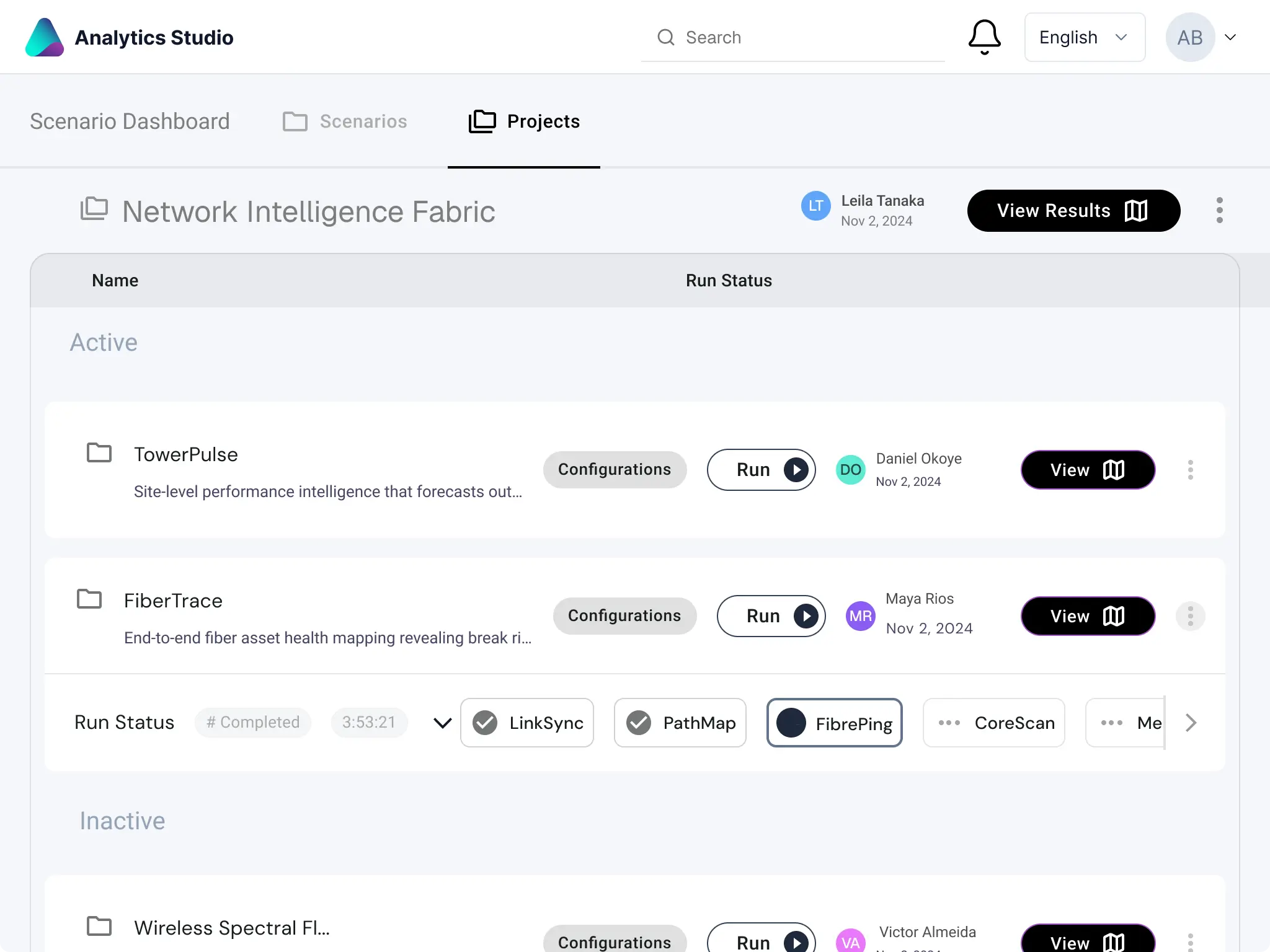Click the notifications bell icon
This screenshot has height=952, width=1270.
pos(984,37)
